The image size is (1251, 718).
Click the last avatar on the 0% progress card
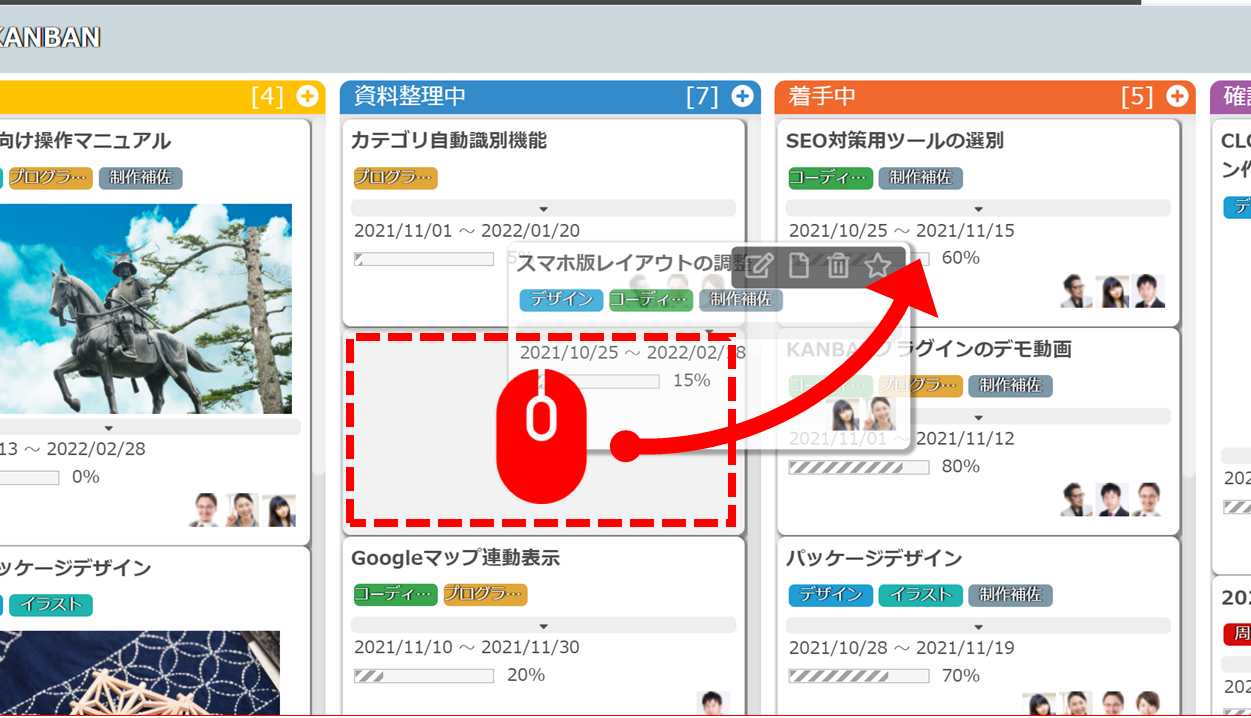279,510
